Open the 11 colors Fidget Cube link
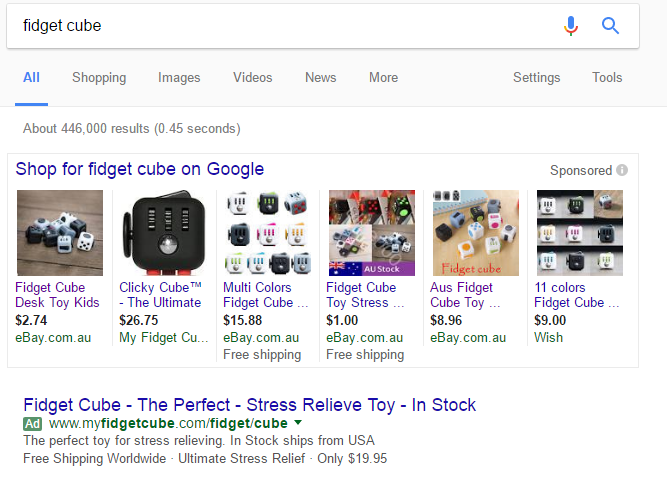Image resolution: width=667 pixels, height=485 pixels. click(576, 295)
